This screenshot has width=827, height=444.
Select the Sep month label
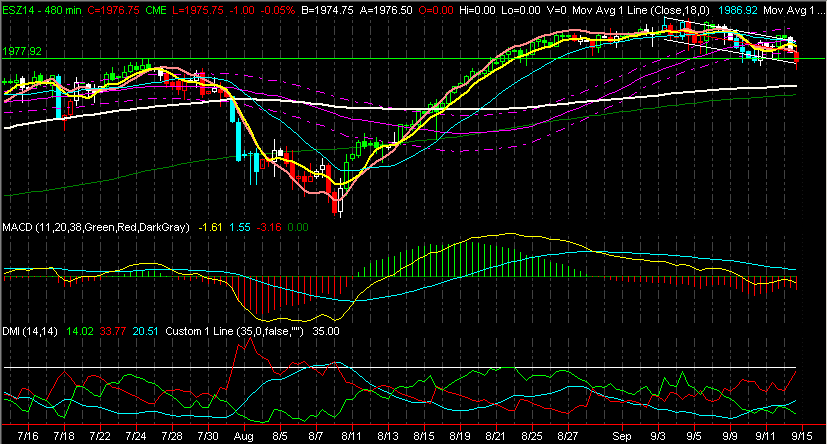622,436
